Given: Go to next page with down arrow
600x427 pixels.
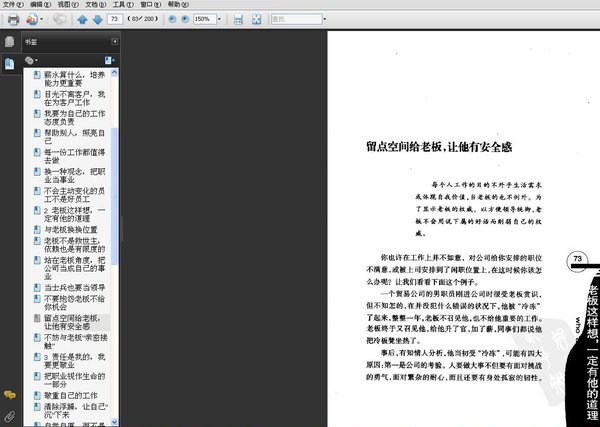Looking at the screenshot, I should coord(98,19).
